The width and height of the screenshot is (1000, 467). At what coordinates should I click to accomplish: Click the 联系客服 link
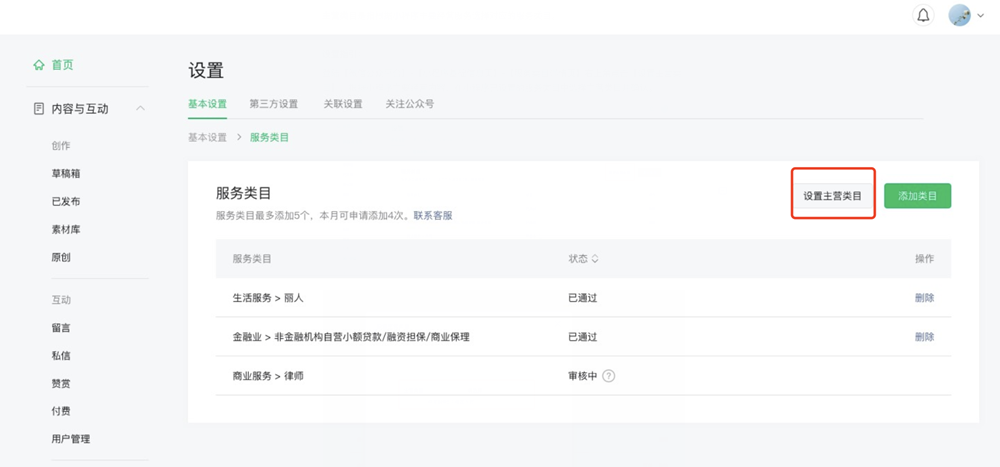pyautogui.click(x=433, y=215)
